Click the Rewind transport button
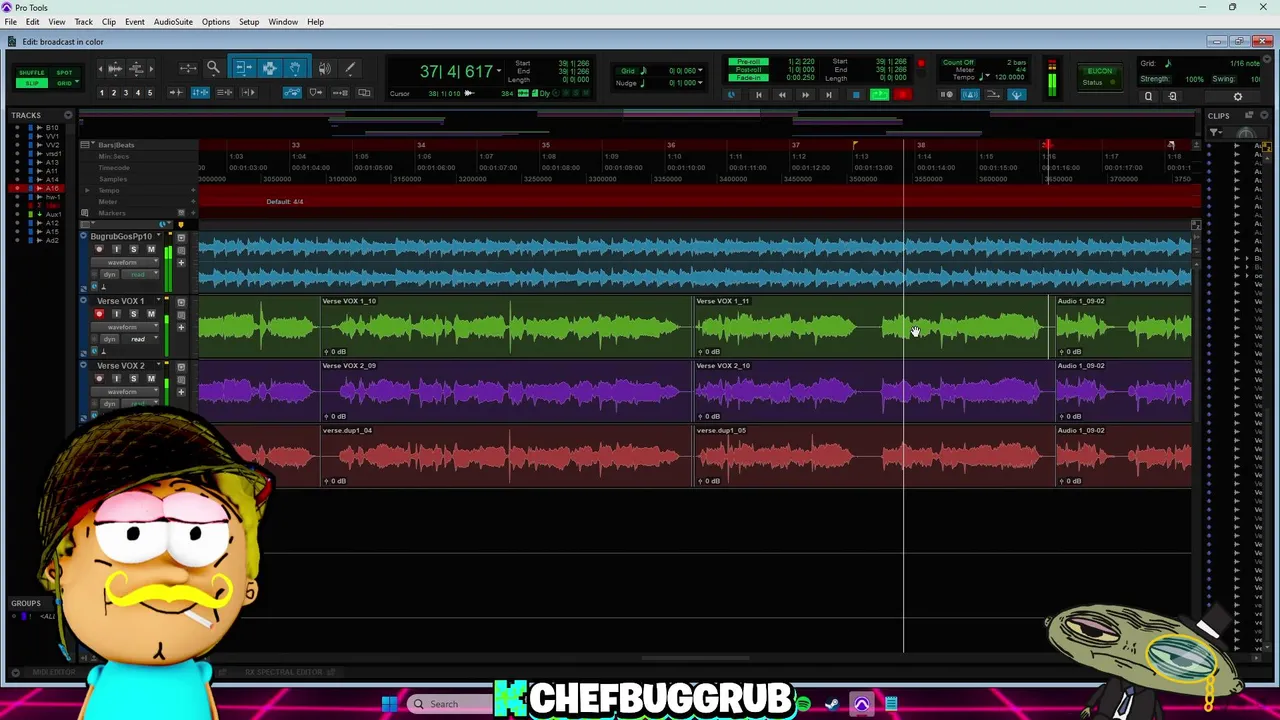Screen dimensions: 1280x720 781,95
